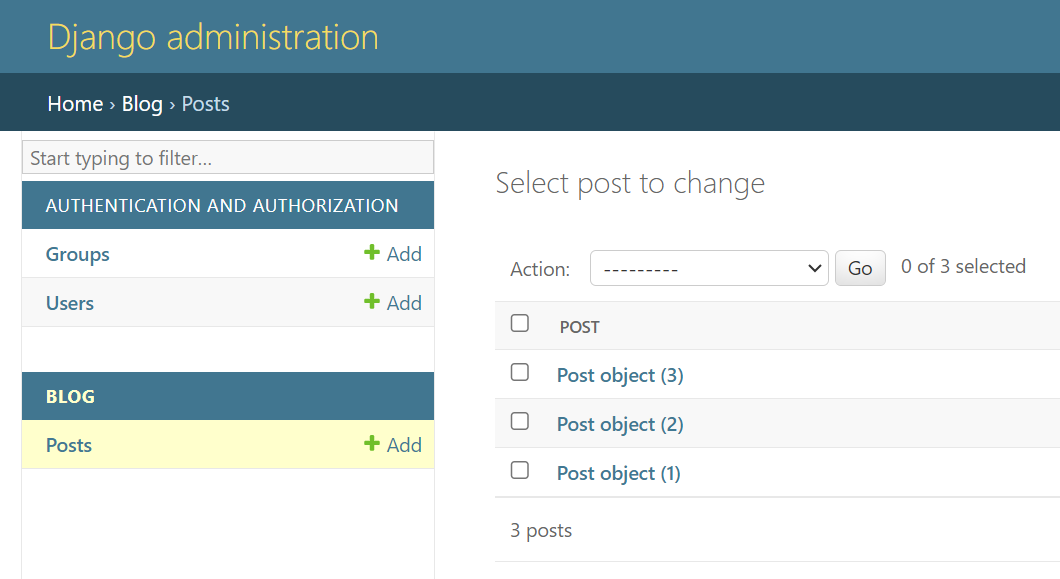This screenshot has height=579, width=1060.
Task: Navigate to Blog in the breadcrumb
Action: coord(142,104)
